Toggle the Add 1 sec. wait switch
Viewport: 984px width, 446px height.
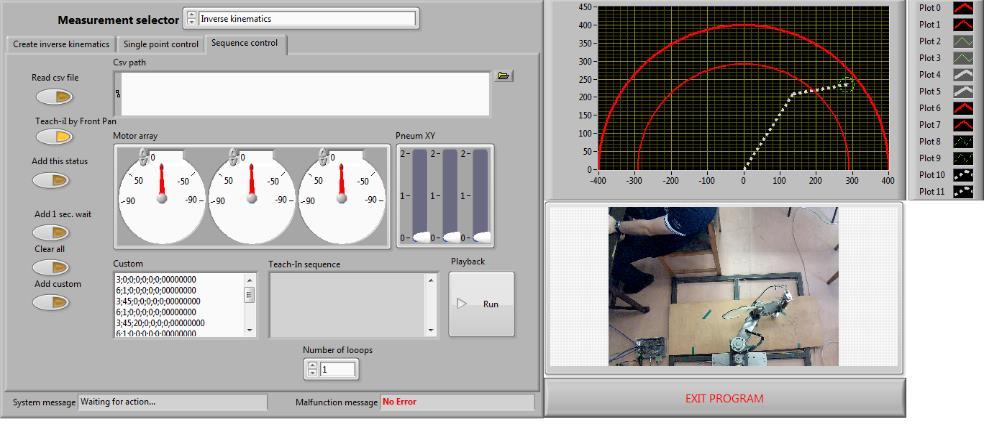(51, 233)
